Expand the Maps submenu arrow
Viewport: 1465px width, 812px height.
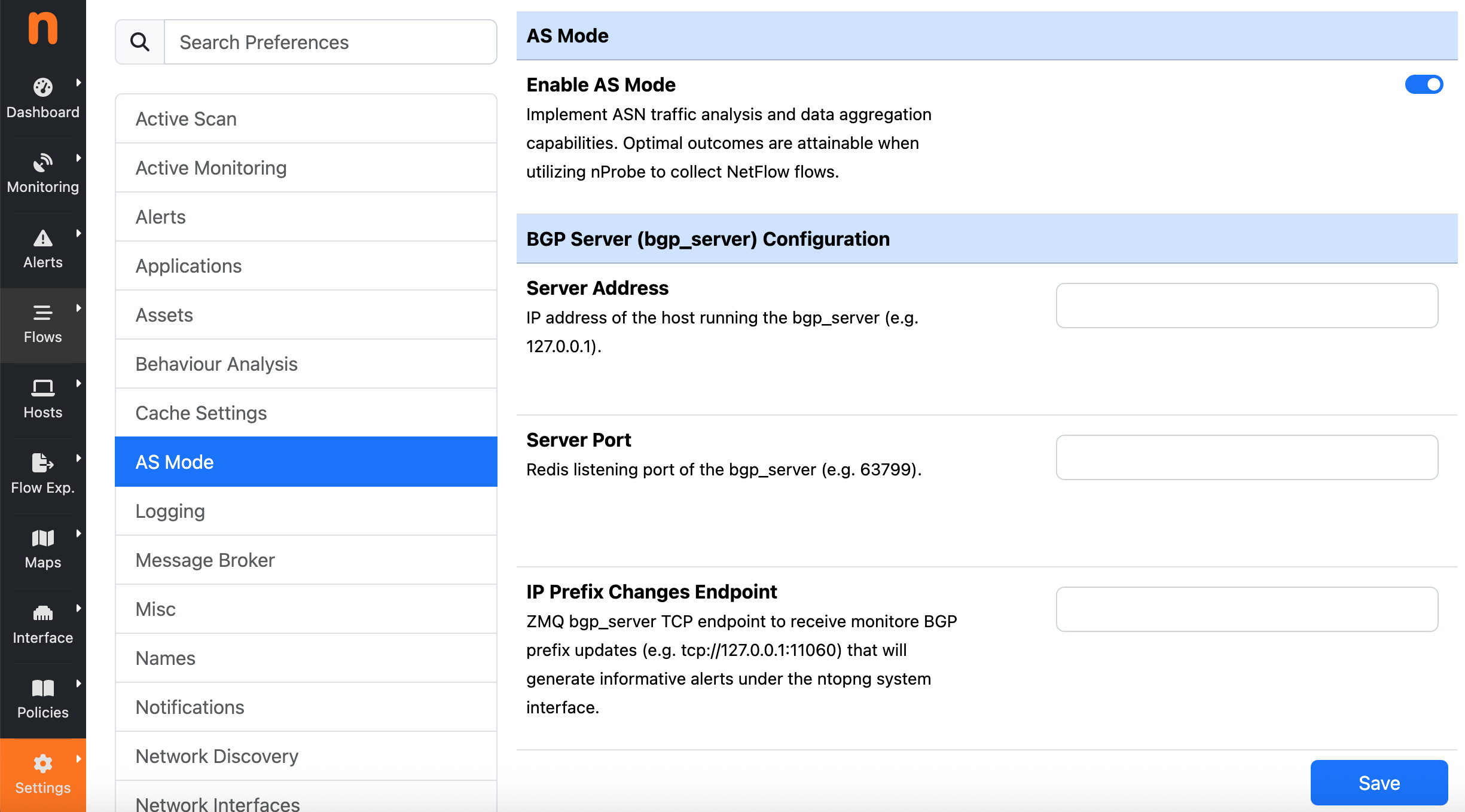pyautogui.click(x=78, y=533)
